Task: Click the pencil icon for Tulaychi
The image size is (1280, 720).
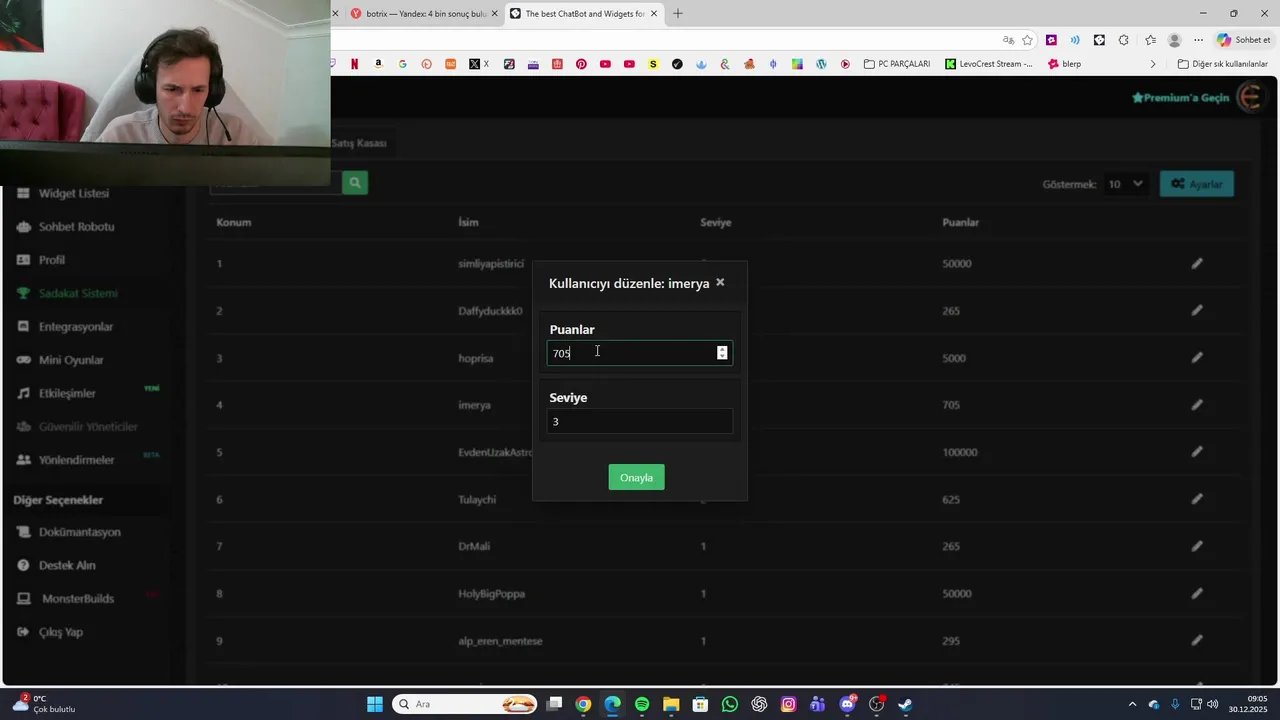Action: pos(1197,499)
